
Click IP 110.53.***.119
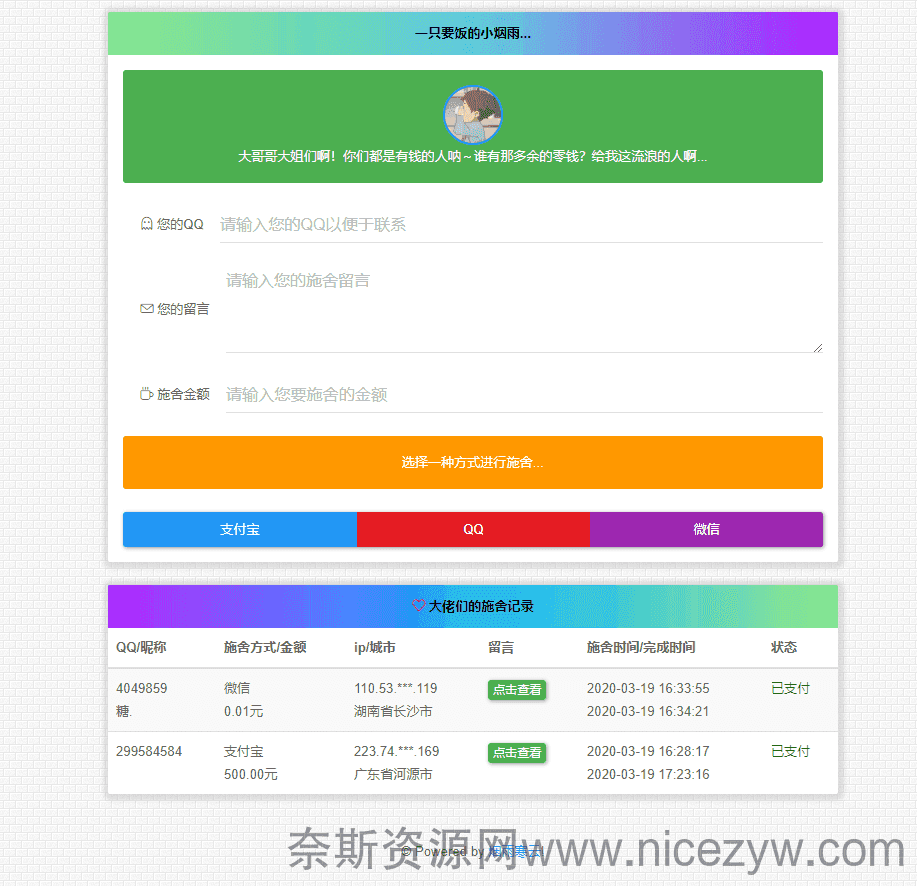coord(395,688)
